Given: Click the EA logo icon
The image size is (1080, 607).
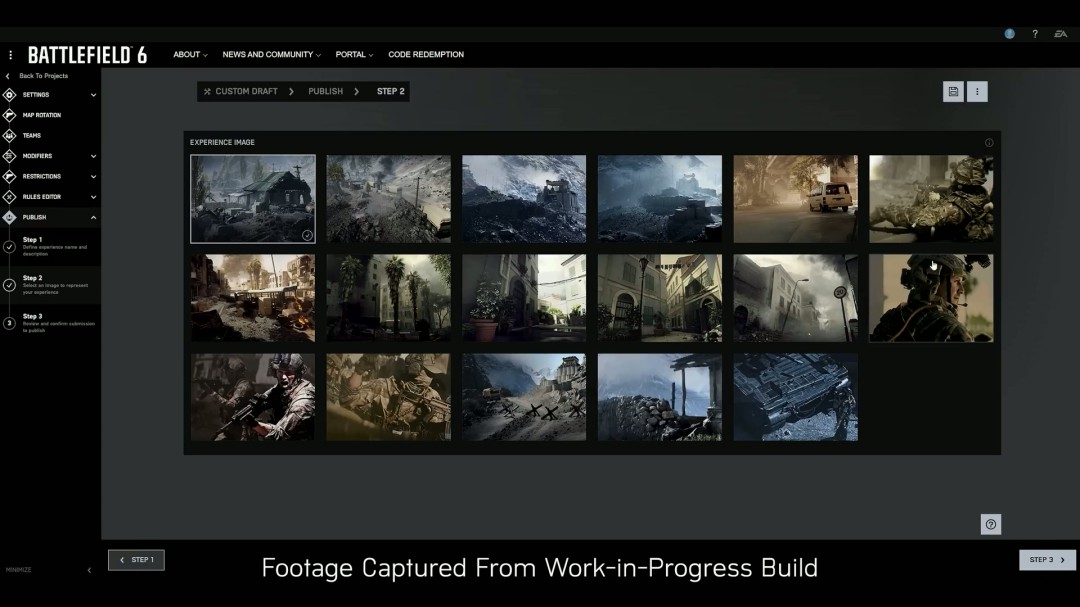Looking at the screenshot, I should click(1060, 34).
